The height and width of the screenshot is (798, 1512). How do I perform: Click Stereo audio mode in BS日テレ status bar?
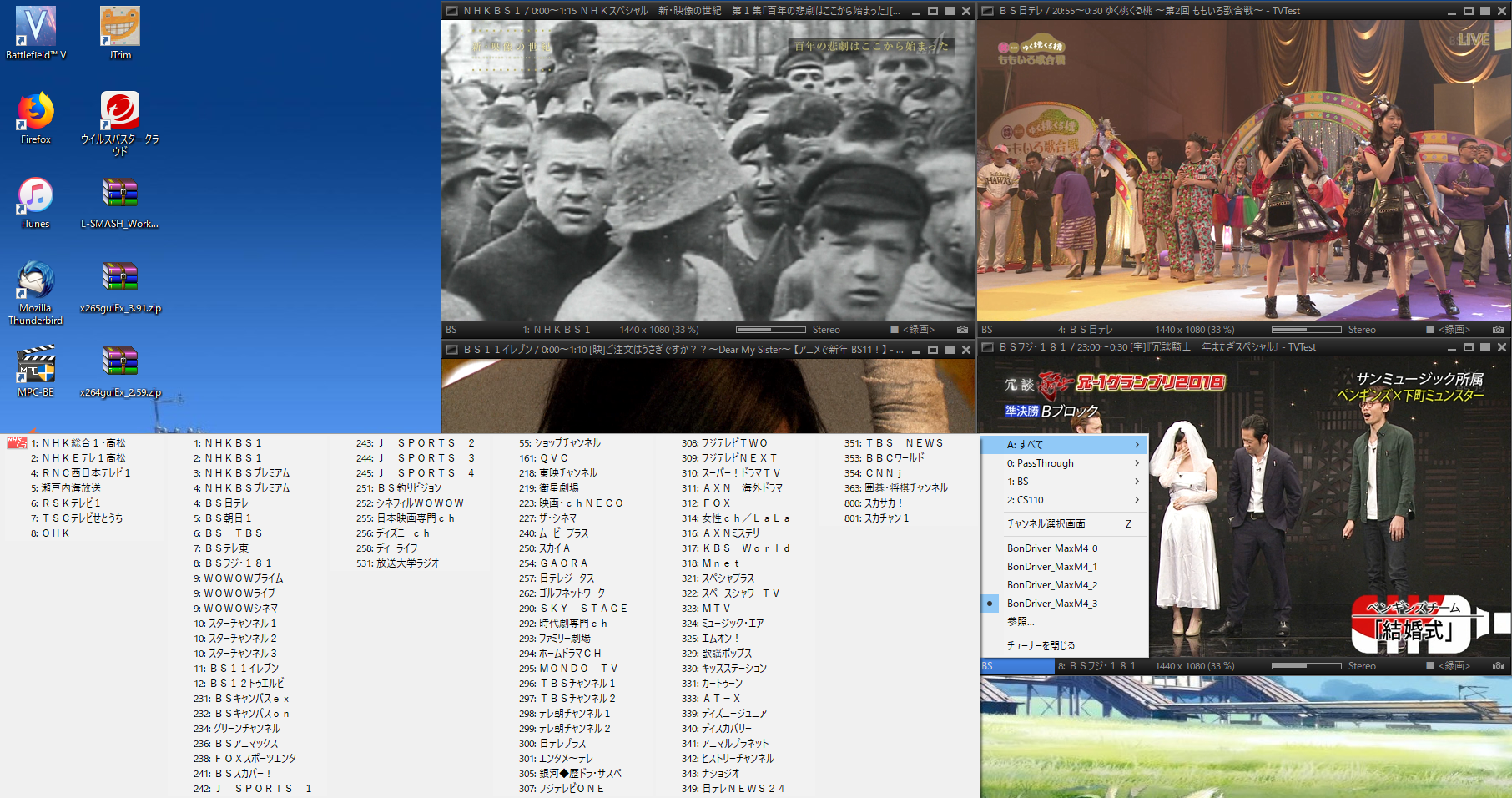[1362, 330]
